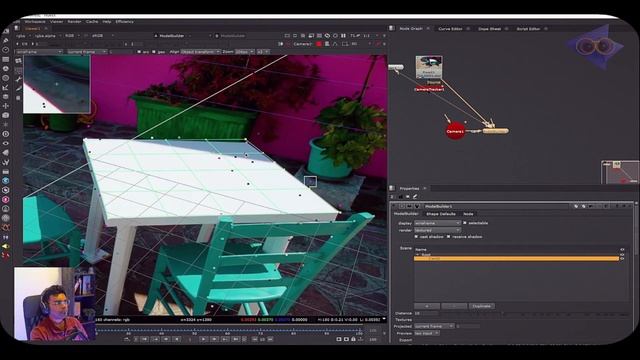Switch to the Curve Editor tab
This screenshot has width=640, height=360.
[450, 29]
